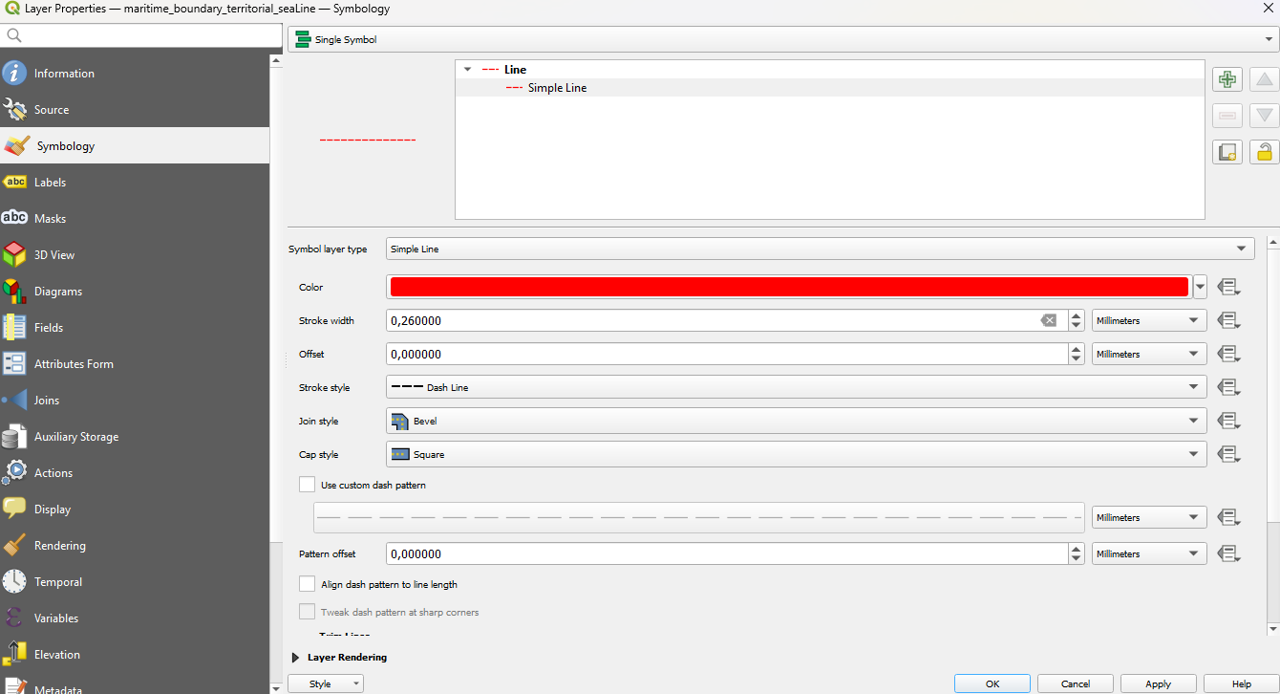The height and width of the screenshot is (694, 1280).
Task: Toggle Align dash pattern to line length
Action: [x=307, y=584]
